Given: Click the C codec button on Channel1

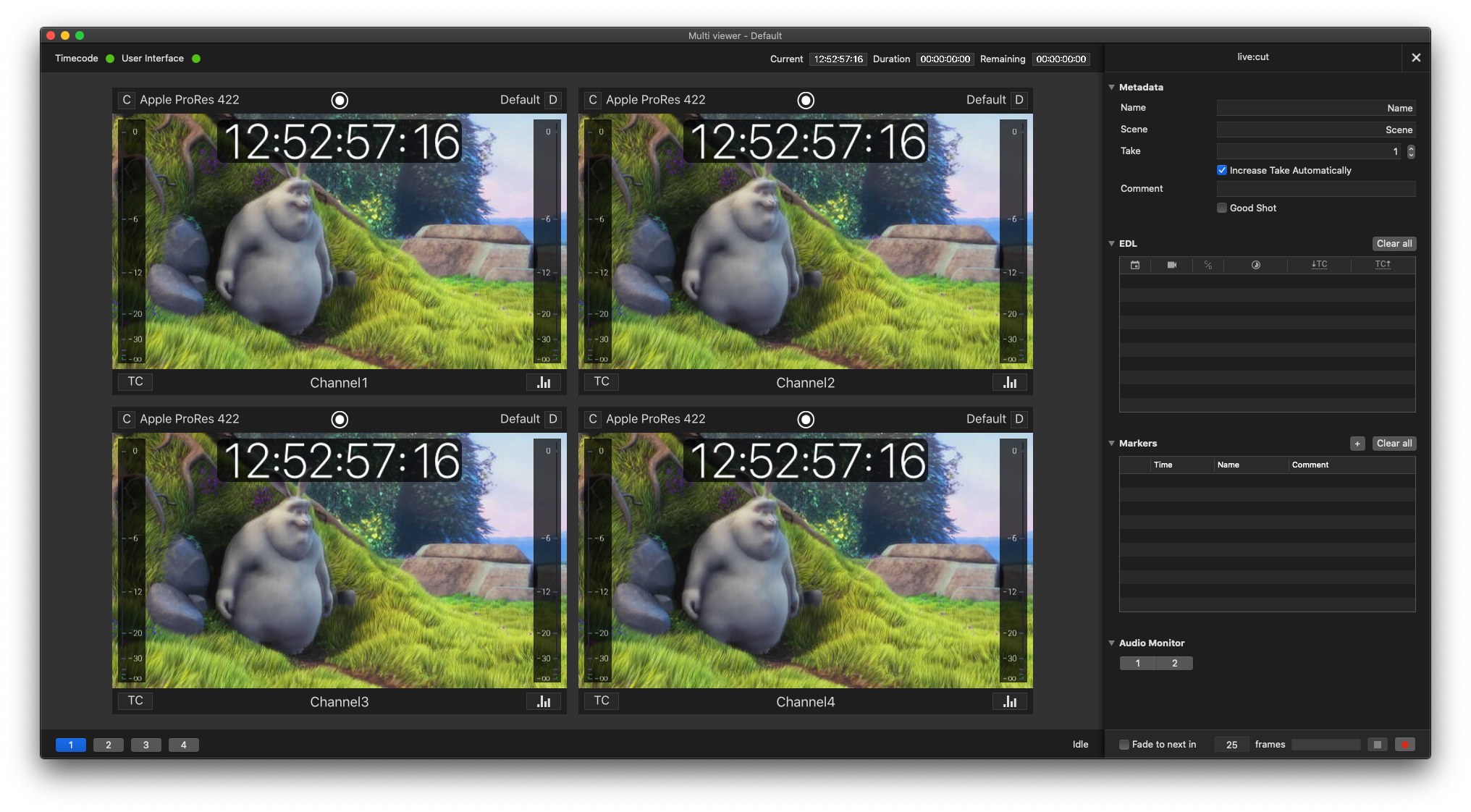Looking at the screenshot, I should click(x=127, y=100).
